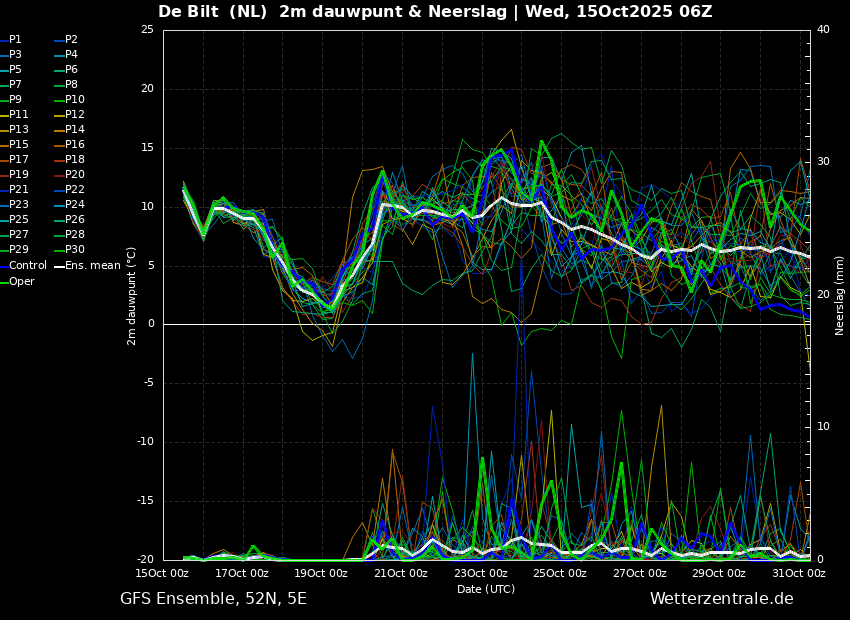This screenshot has width=850, height=620.
Task: Select the P15 legend entry
Action: coord(14,145)
